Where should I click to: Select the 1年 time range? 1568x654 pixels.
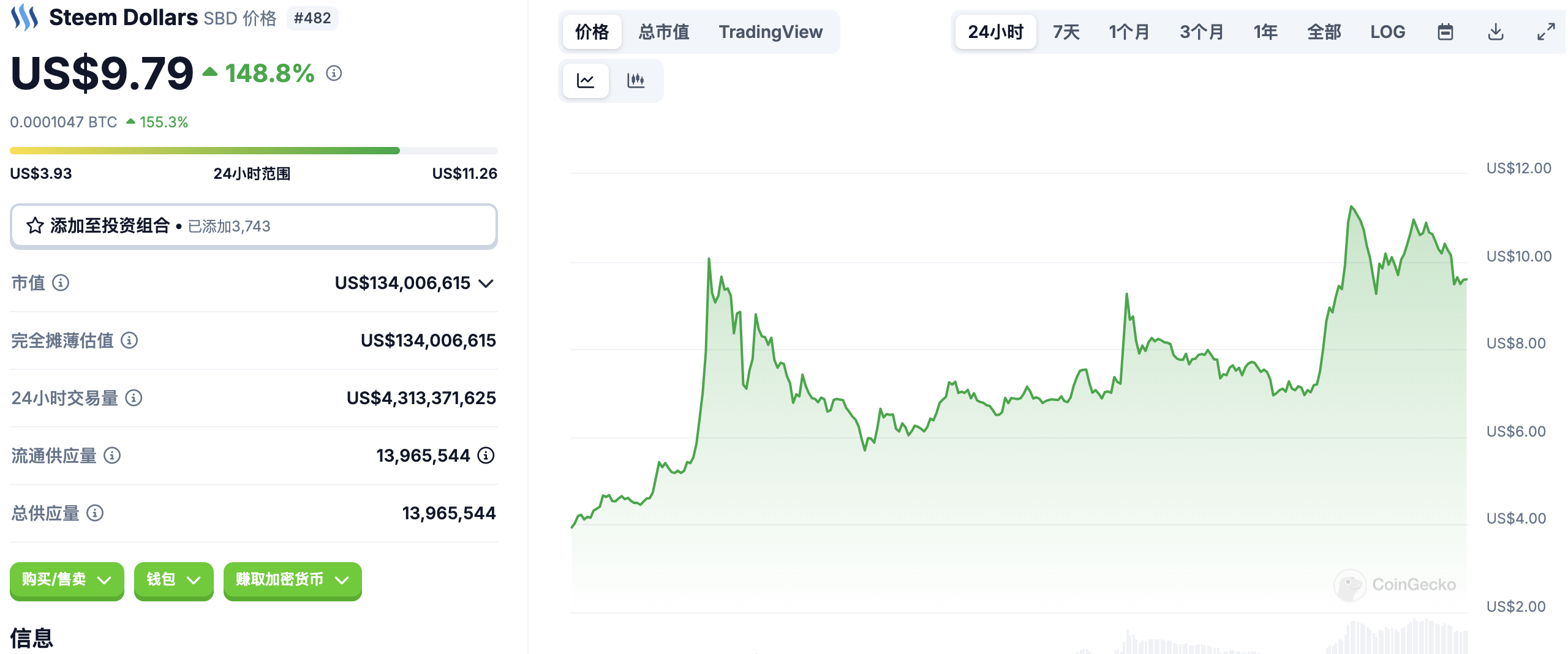click(x=1265, y=32)
